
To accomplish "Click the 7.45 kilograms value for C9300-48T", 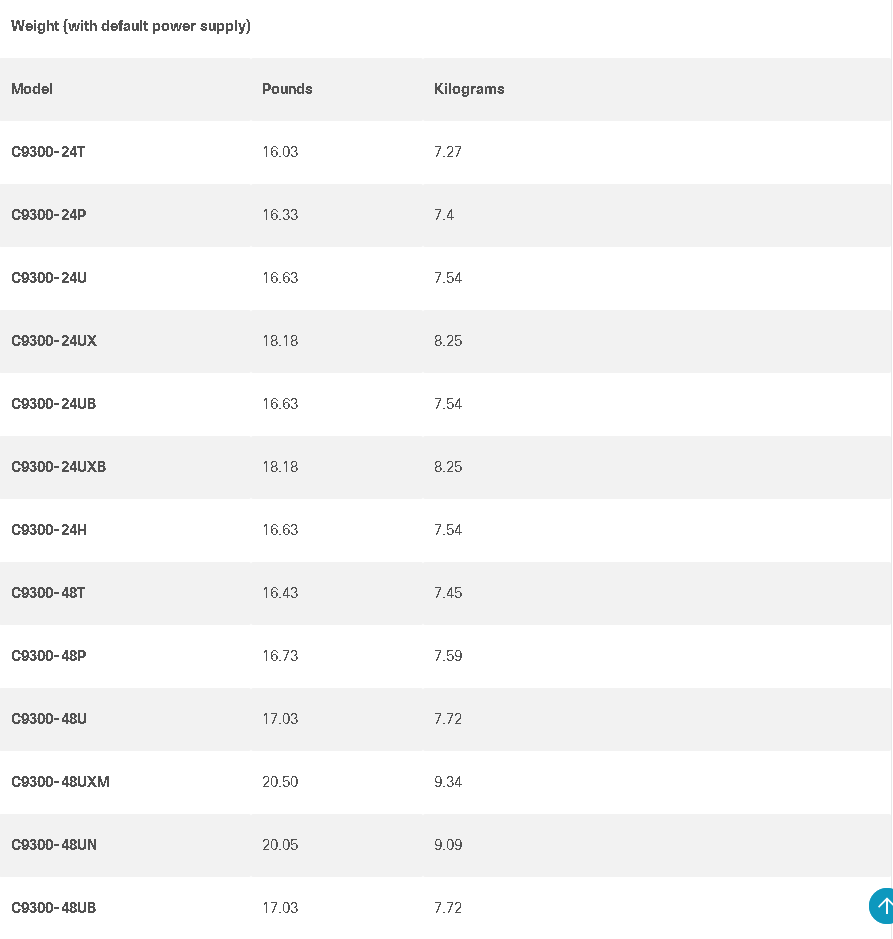I will coord(448,593).
